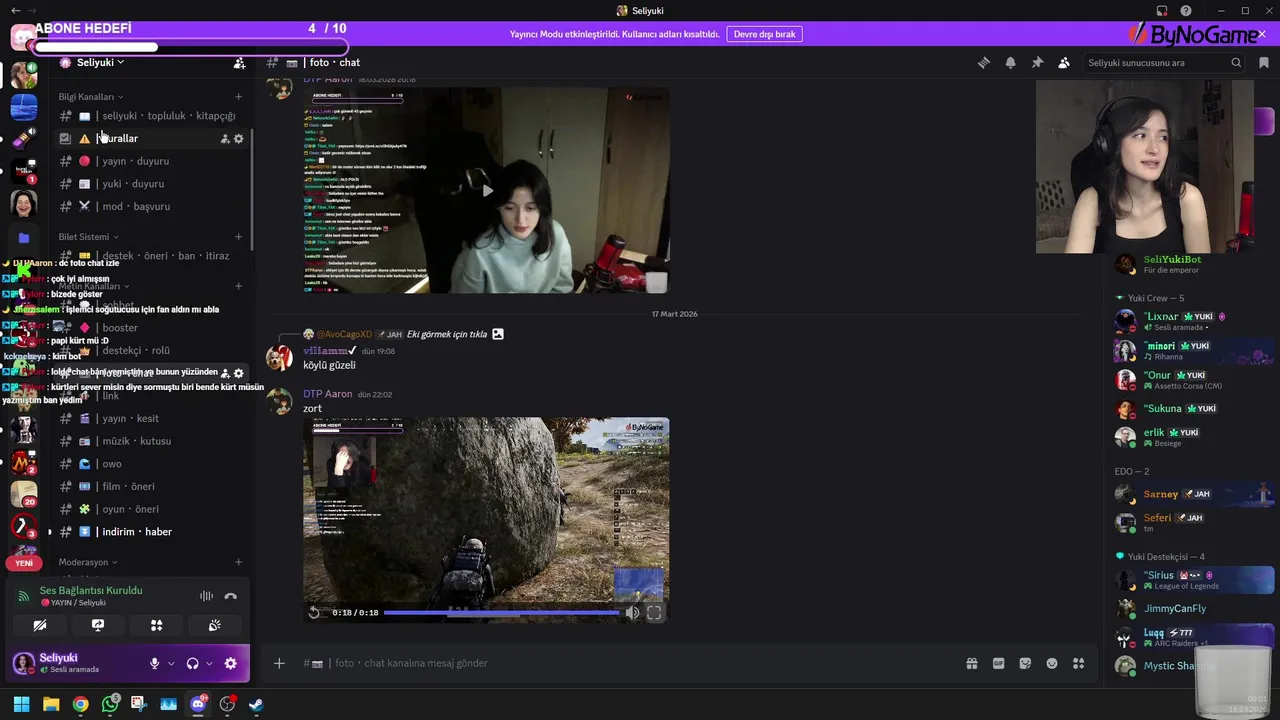Image resolution: width=1280 pixels, height=720 pixels.
Task: Add channel to Bilgi Kanalları with plus
Action: (x=238, y=97)
